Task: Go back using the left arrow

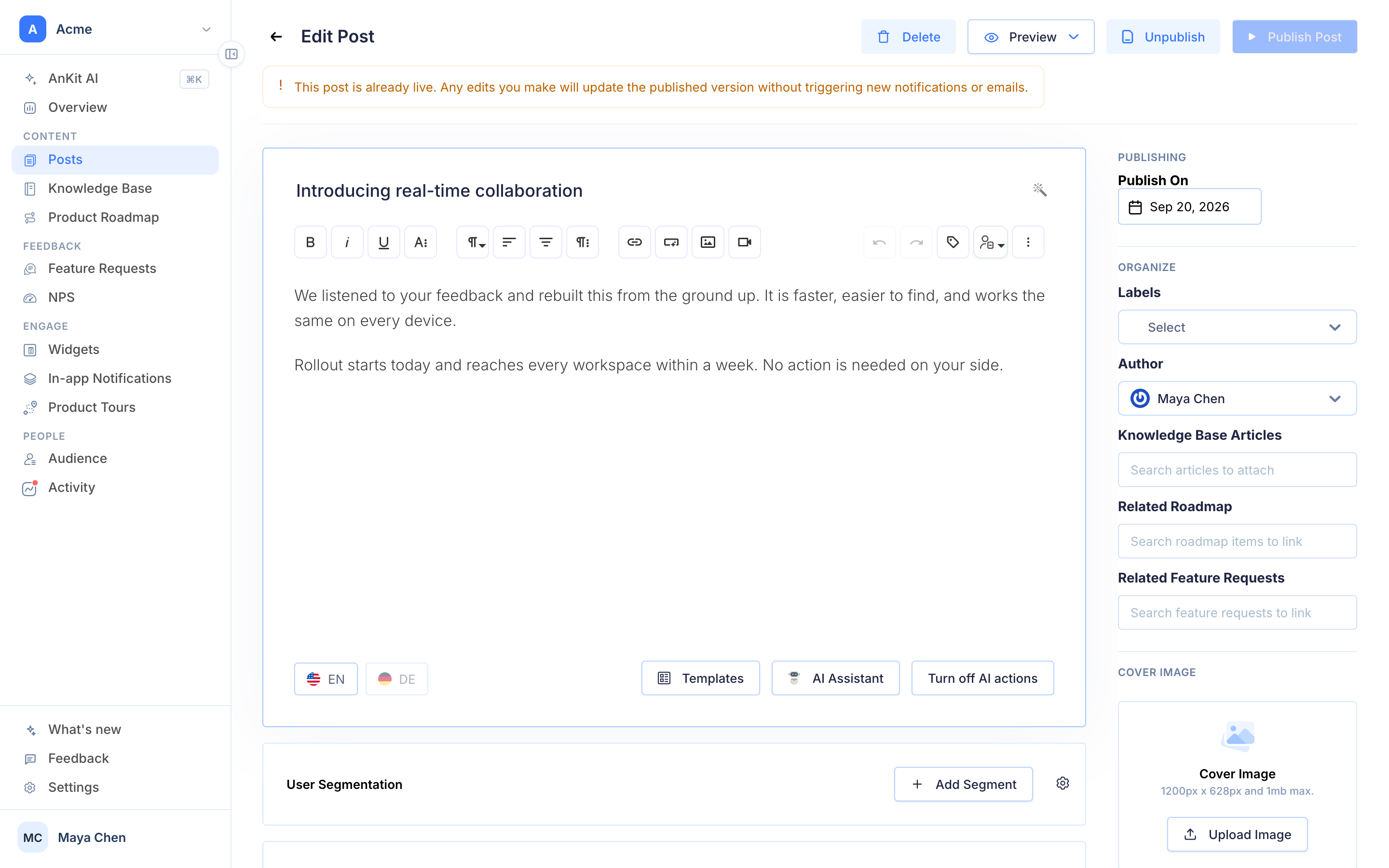Action: 276,37
